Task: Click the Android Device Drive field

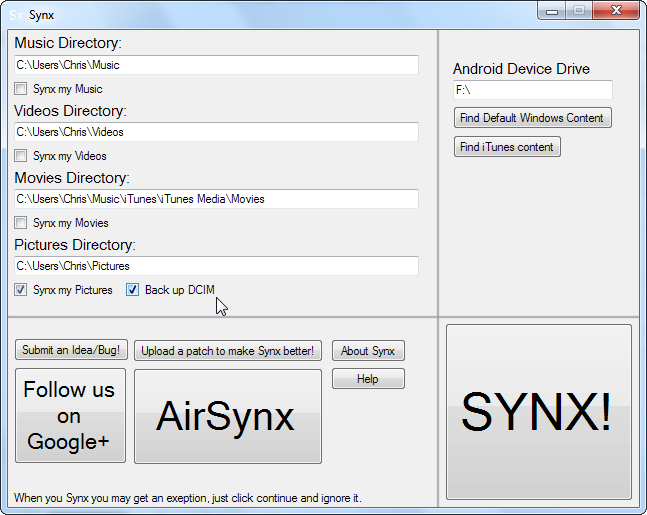Action: [533, 90]
